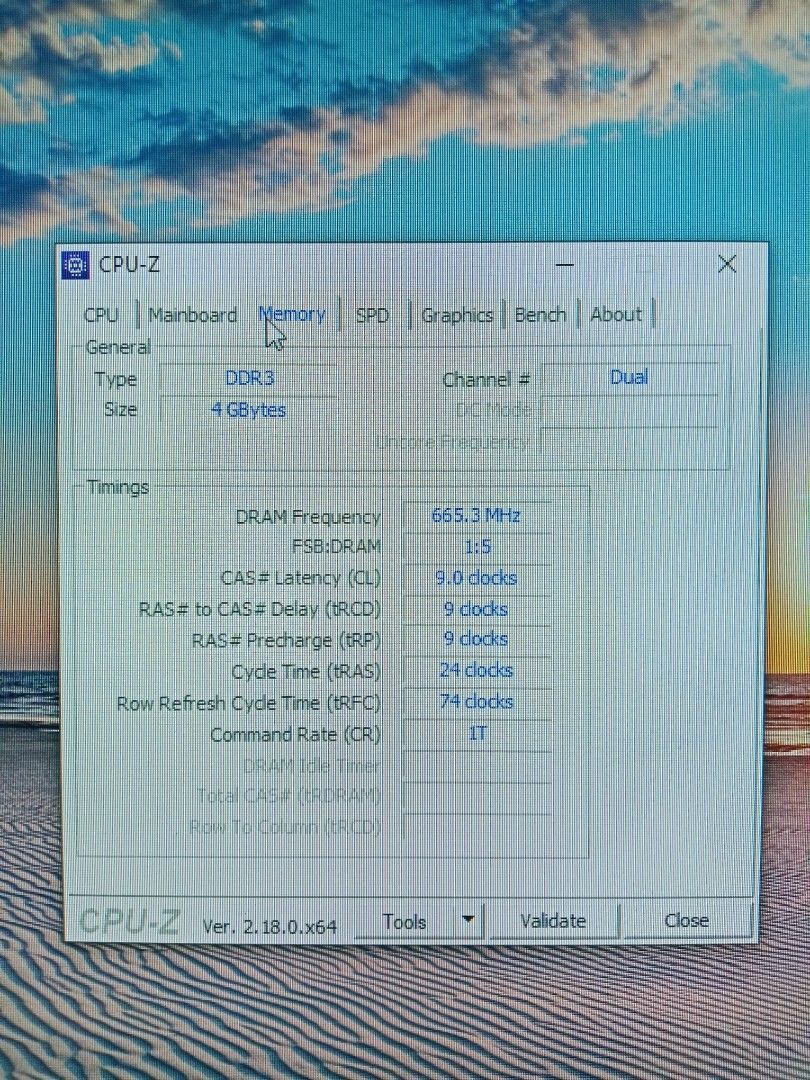The height and width of the screenshot is (1080, 810).
Task: Click the 665.3 MHz DRAM frequency value
Action: (476, 515)
